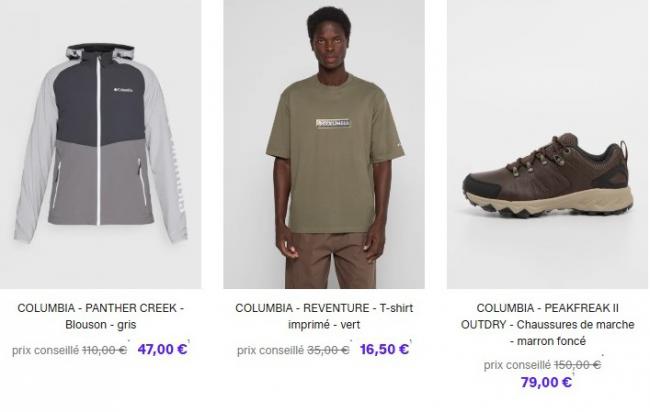The image size is (650, 412).
Task: Click the Columbia box logo on the T-shirt
Action: pyautogui.click(x=333, y=123)
